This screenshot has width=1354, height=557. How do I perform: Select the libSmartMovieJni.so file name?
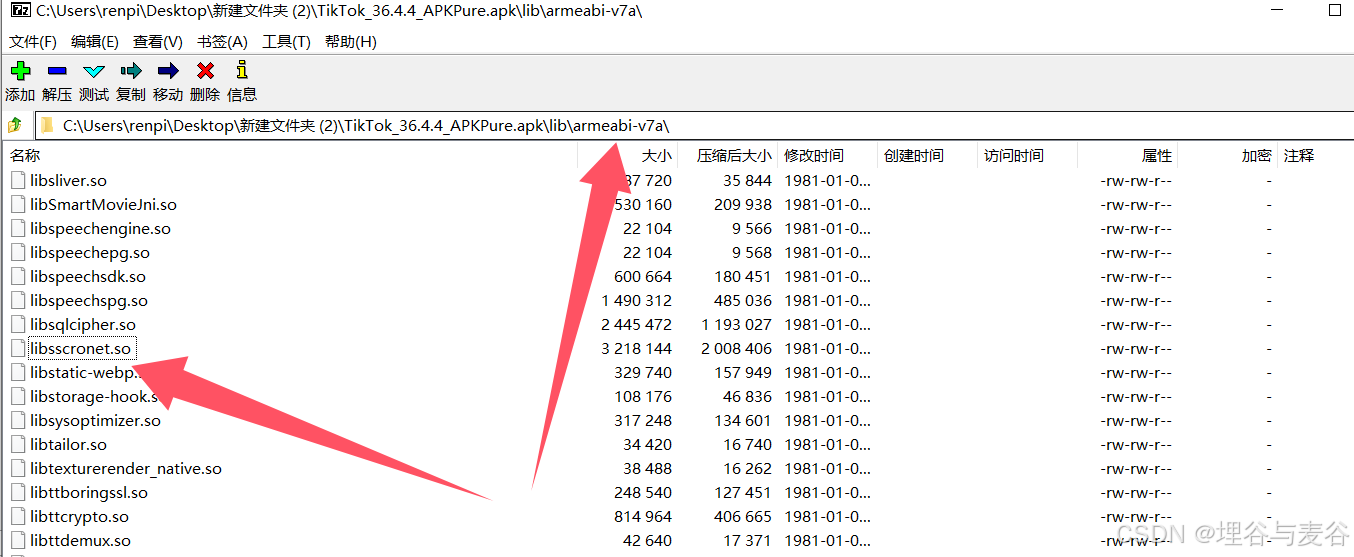point(103,205)
